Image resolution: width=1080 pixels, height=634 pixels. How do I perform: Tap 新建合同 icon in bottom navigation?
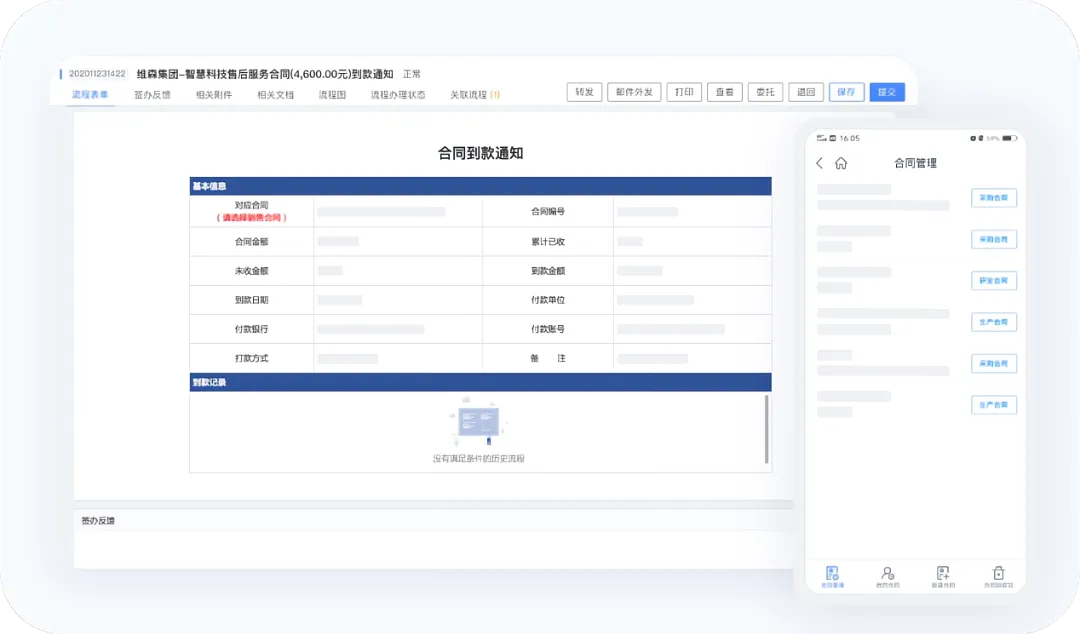point(942,574)
